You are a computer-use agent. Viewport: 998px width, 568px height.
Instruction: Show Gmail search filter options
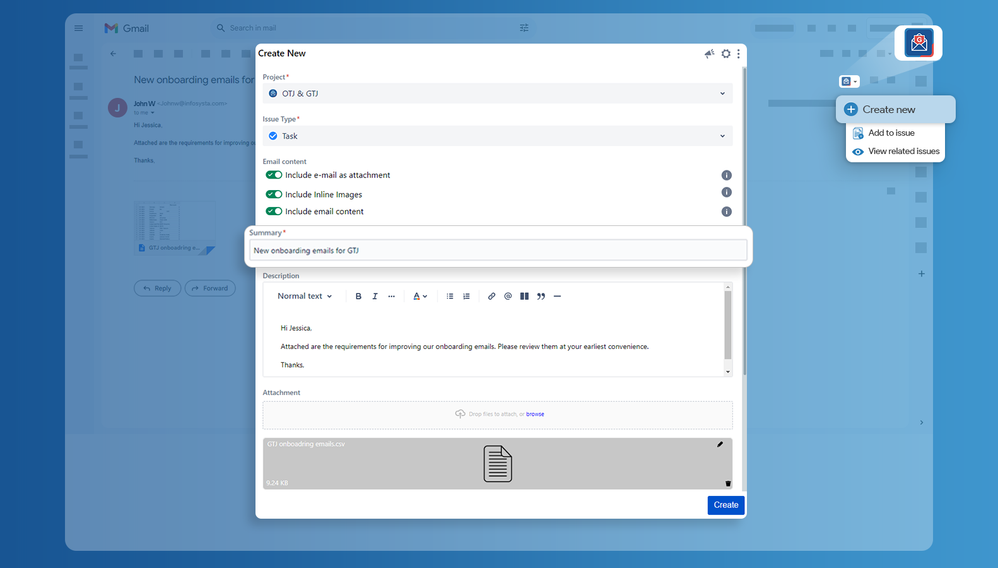[524, 28]
